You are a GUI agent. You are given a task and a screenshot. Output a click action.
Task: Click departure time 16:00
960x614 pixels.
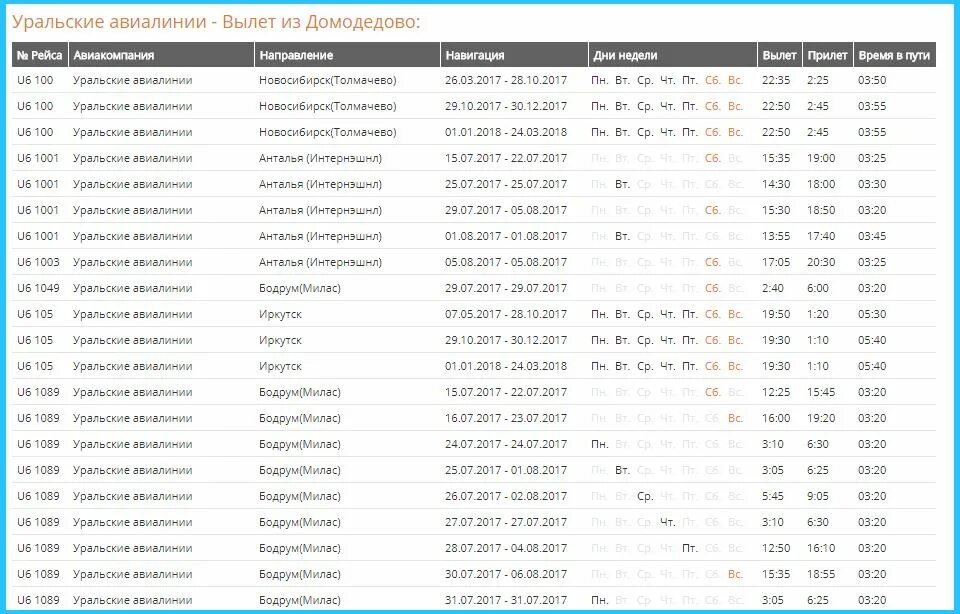[776, 418]
